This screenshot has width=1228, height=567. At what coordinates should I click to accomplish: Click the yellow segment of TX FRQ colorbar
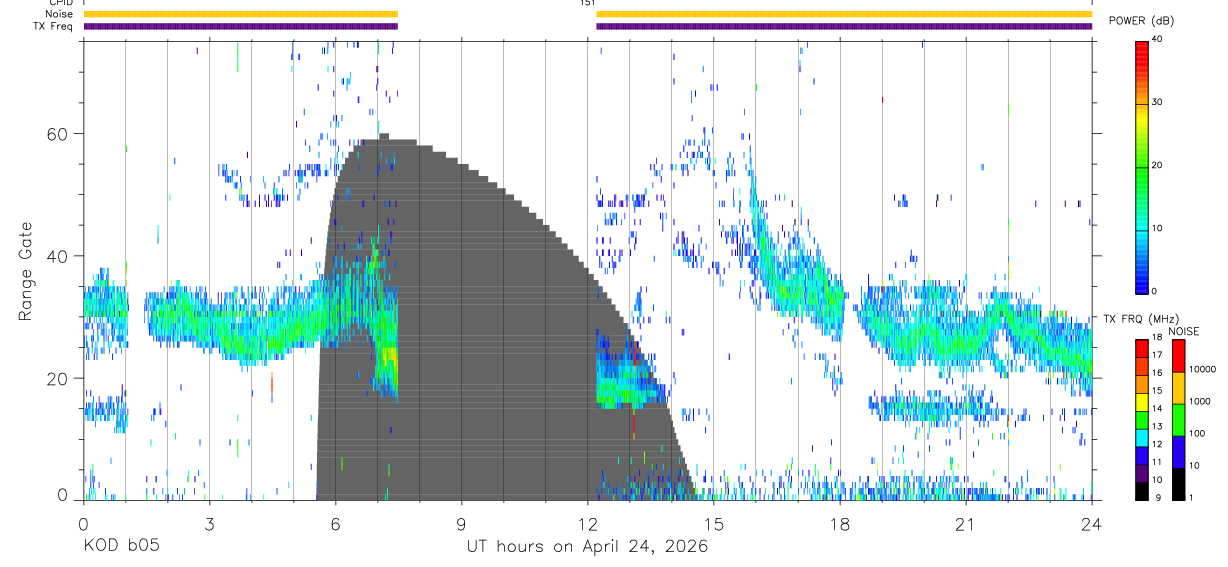click(1142, 402)
